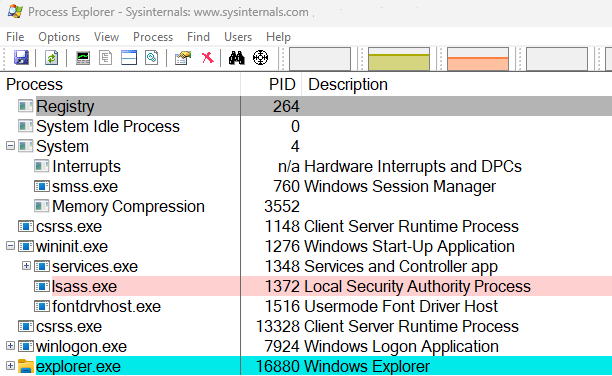Click the fontdrvhost.exe process icon
This screenshot has width=612, height=376.
(41, 306)
